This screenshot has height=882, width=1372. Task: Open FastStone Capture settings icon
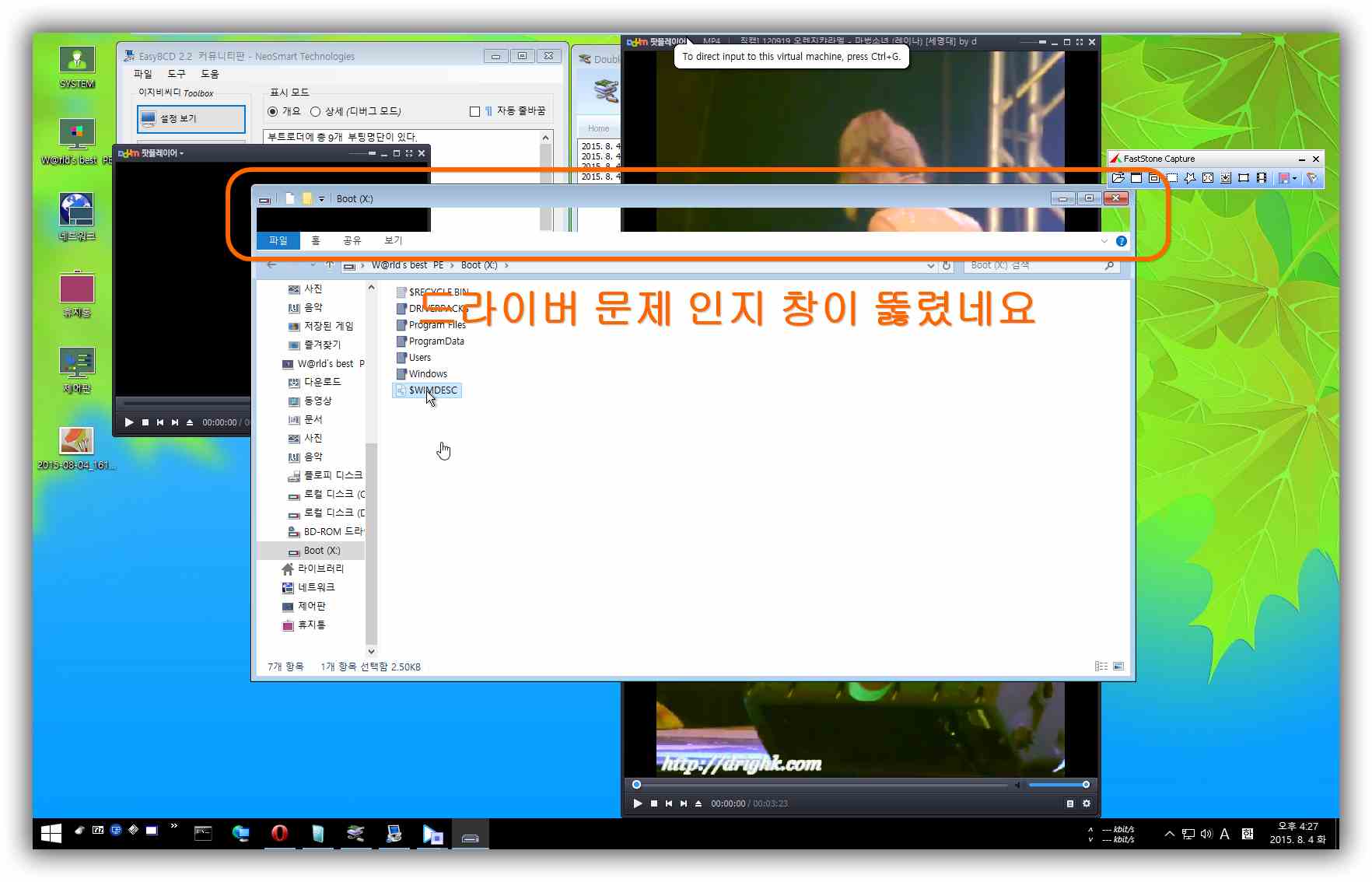click(1312, 178)
